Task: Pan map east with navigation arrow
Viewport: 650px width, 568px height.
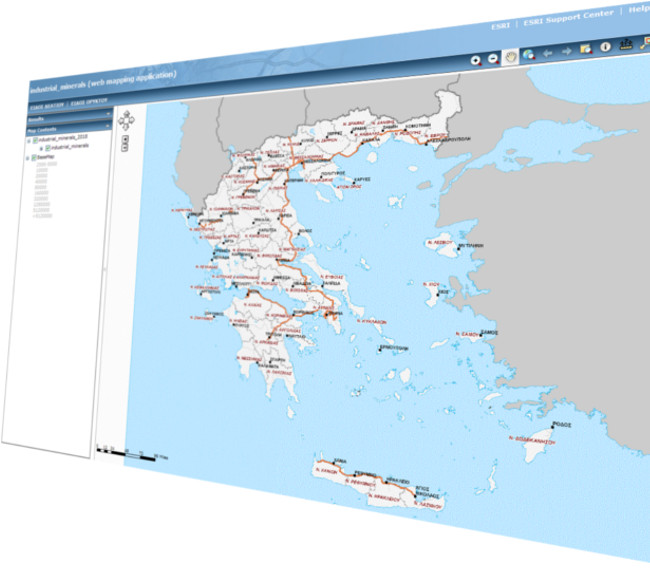Action: click(x=132, y=120)
